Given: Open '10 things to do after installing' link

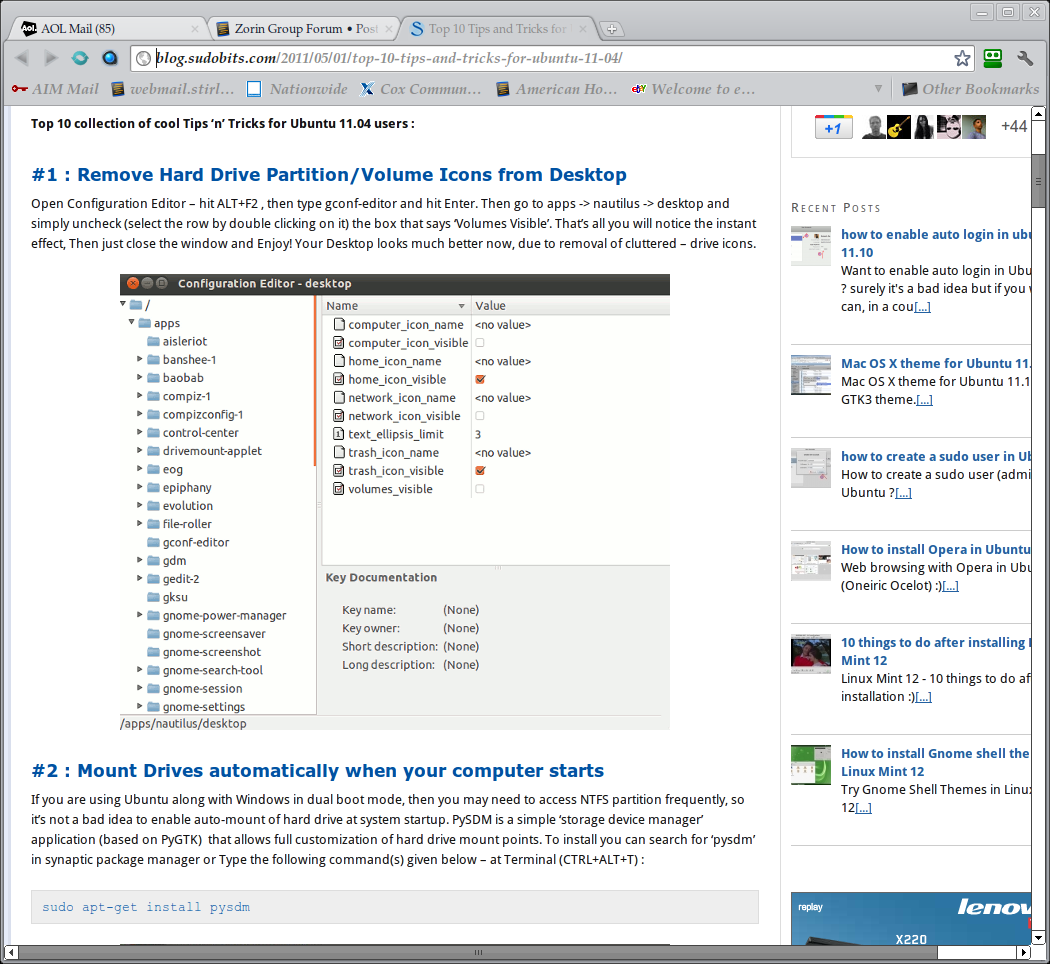Looking at the screenshot, I should coord(935,651).
